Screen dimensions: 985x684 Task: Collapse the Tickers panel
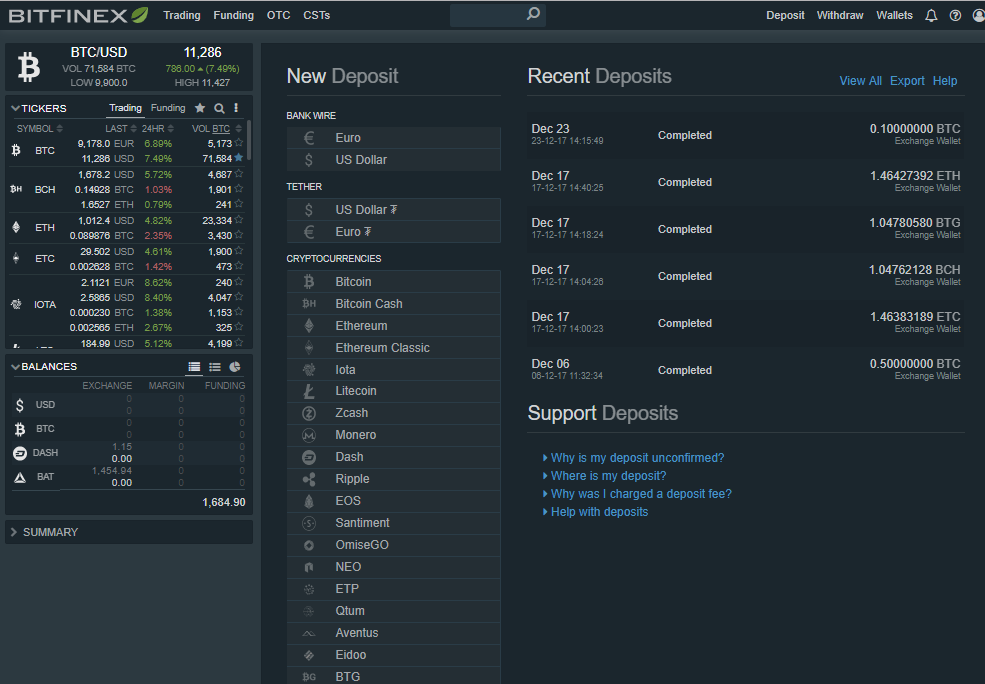point(15,108)
